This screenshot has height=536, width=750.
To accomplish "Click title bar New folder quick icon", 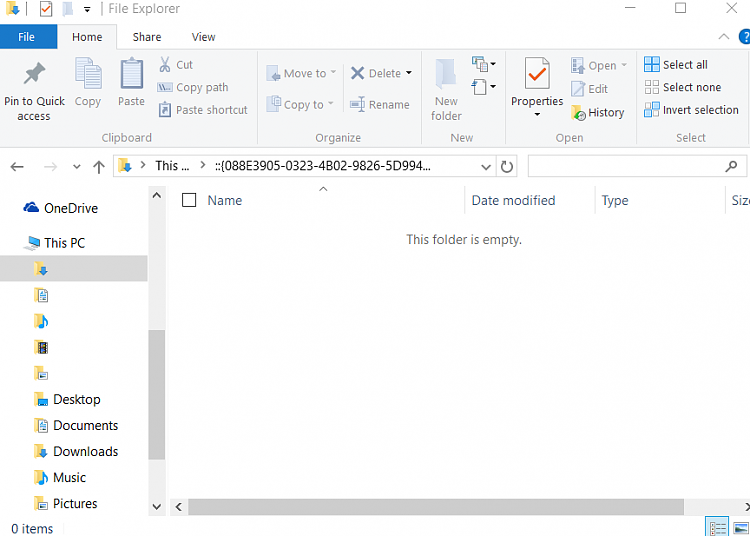I will pyautogui.click(x=67, y=9).
